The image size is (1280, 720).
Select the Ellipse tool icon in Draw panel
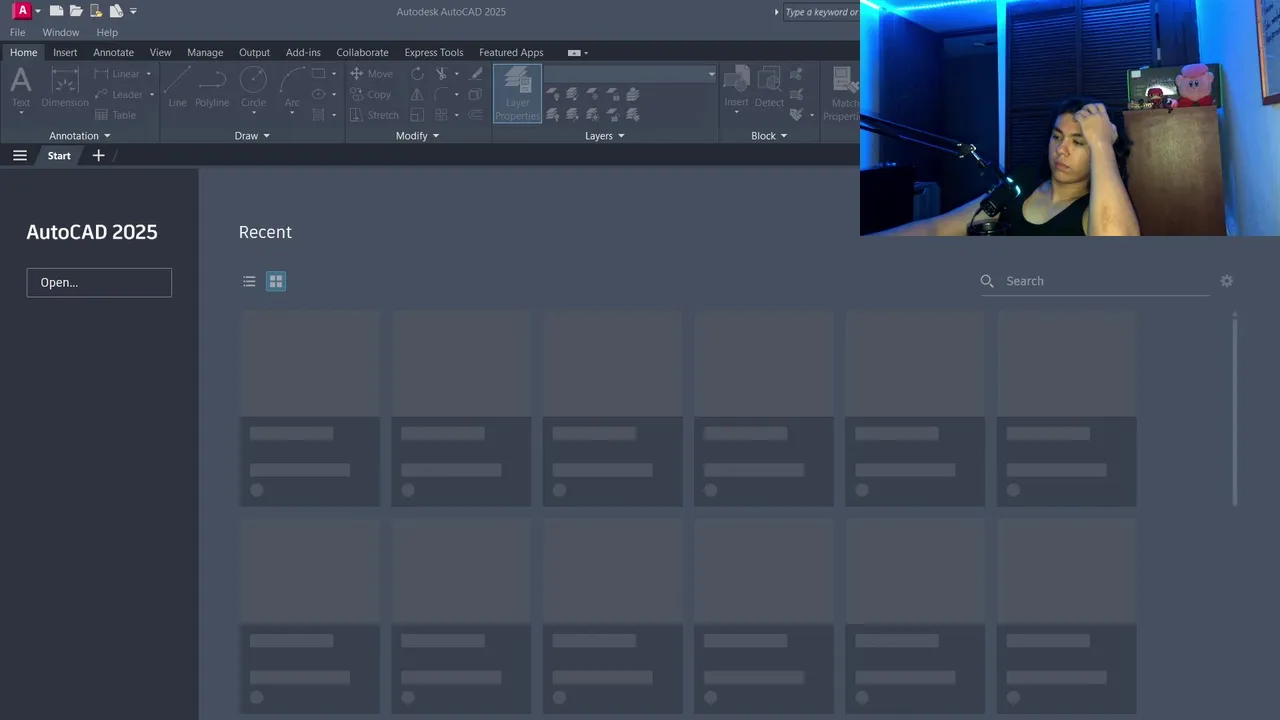pos(318,94)
